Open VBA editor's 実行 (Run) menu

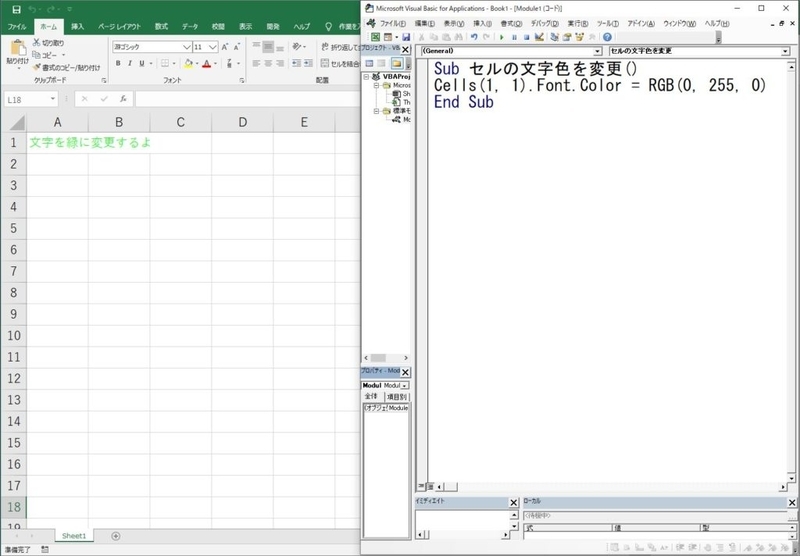578,23
